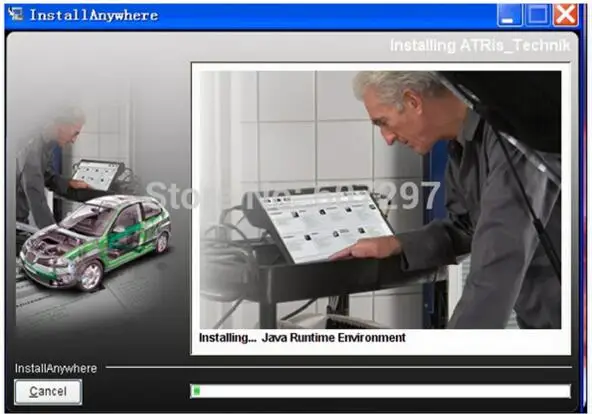Close the InstallAnywhere installer window
592x414 pixels.
[x=566, y=15]
